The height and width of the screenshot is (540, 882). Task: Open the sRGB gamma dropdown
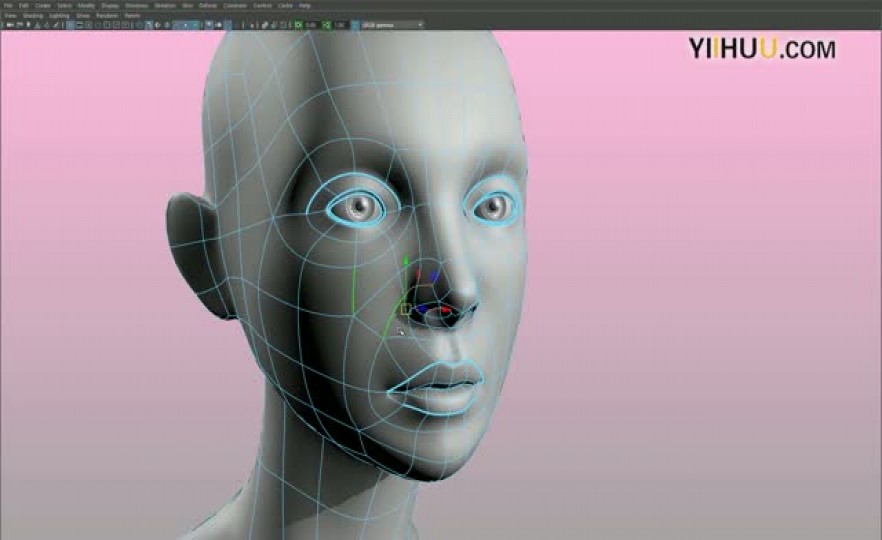[393, 25]
